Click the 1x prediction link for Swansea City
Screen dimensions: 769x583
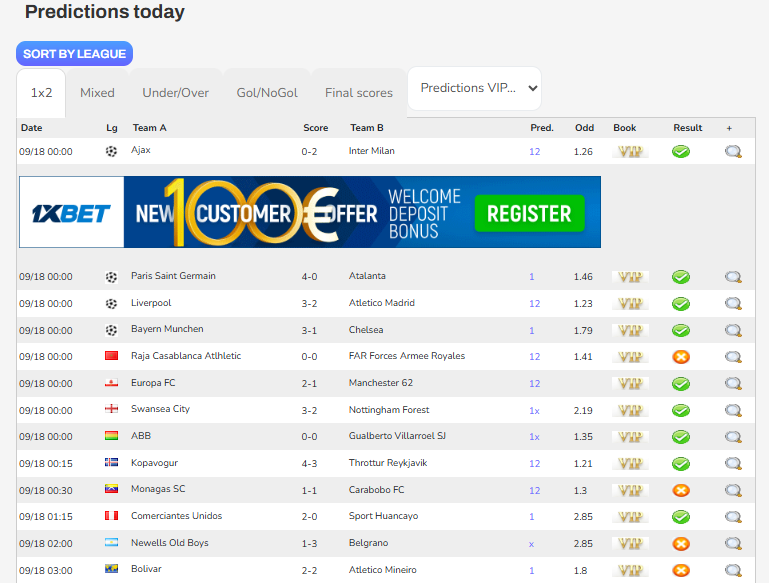coord(534,410)
